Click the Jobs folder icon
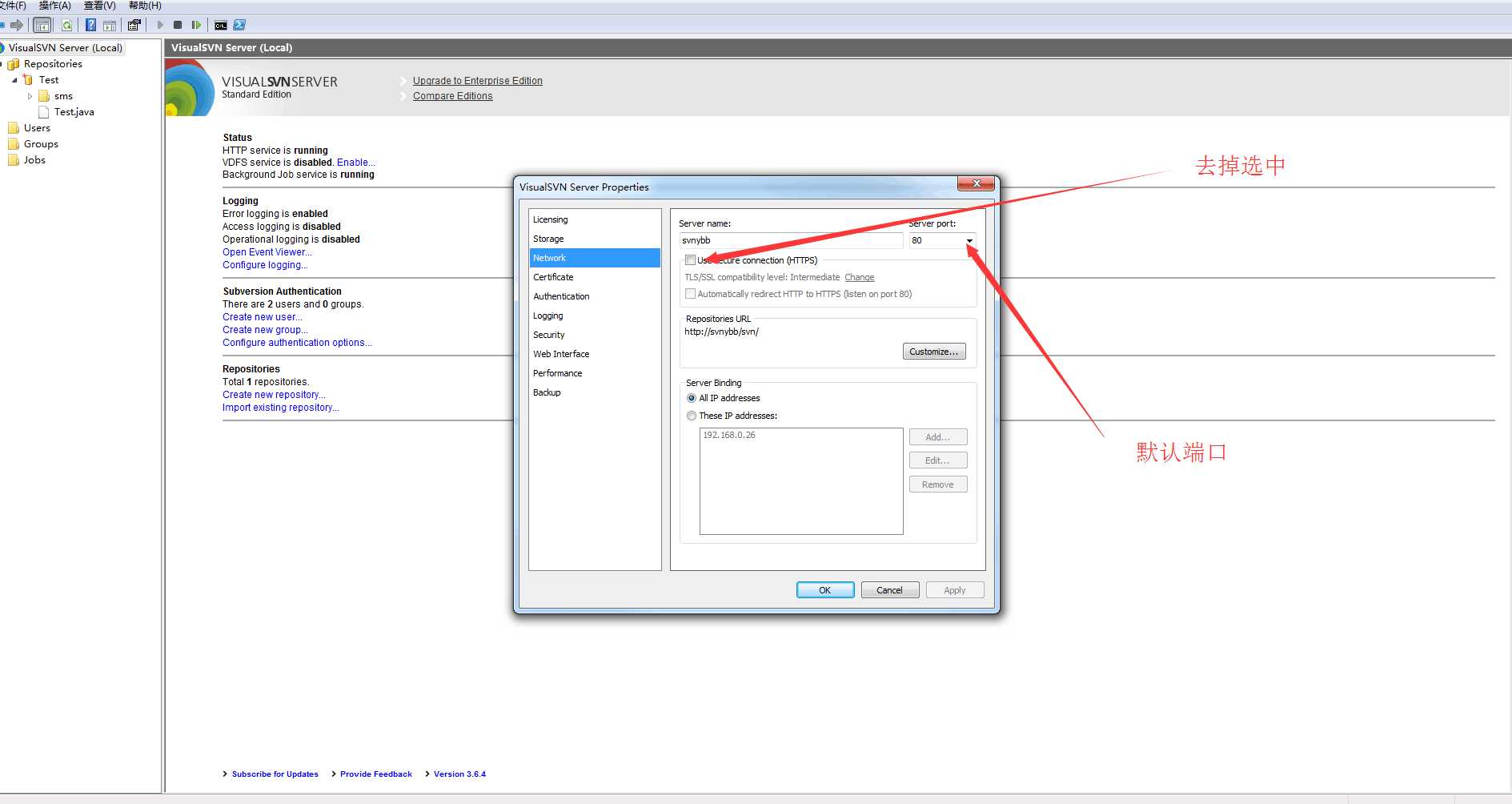The image size is (1512, 804). [x=14, y=160]
